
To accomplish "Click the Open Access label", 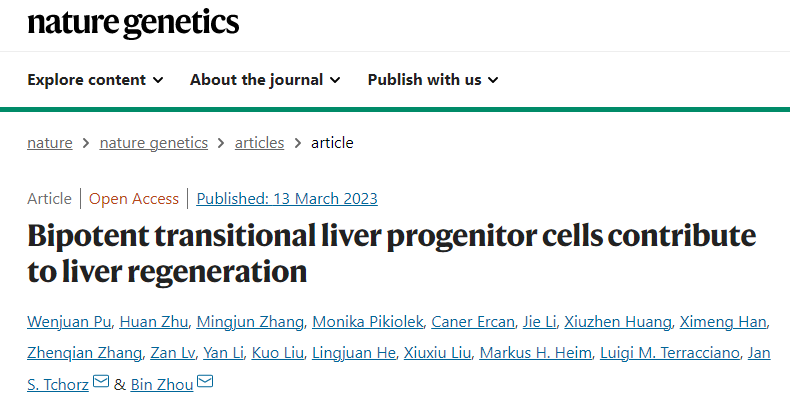I will click(134, 198).
